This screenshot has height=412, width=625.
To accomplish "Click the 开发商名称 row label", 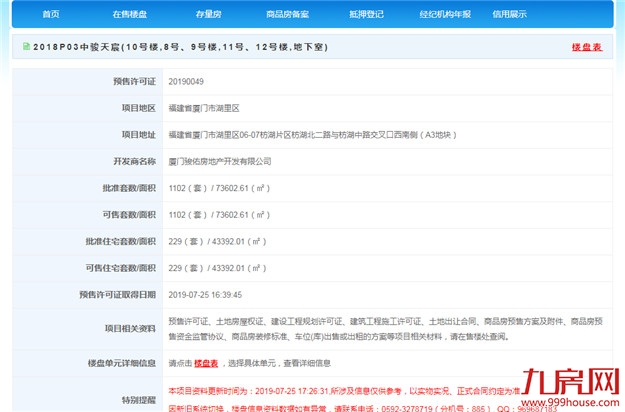I will (x=135, y=161).
